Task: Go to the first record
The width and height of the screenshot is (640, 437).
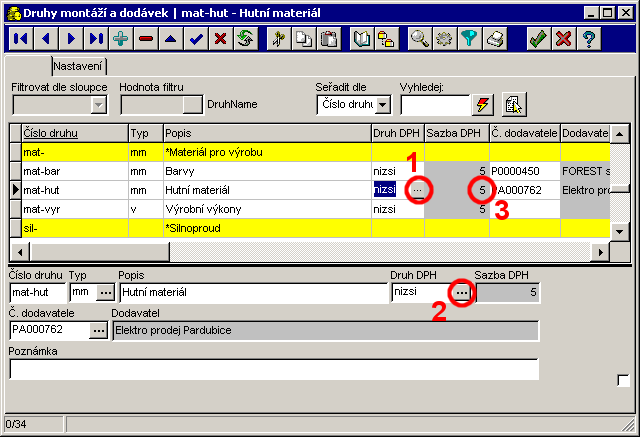Action: (x=20, y=39)
